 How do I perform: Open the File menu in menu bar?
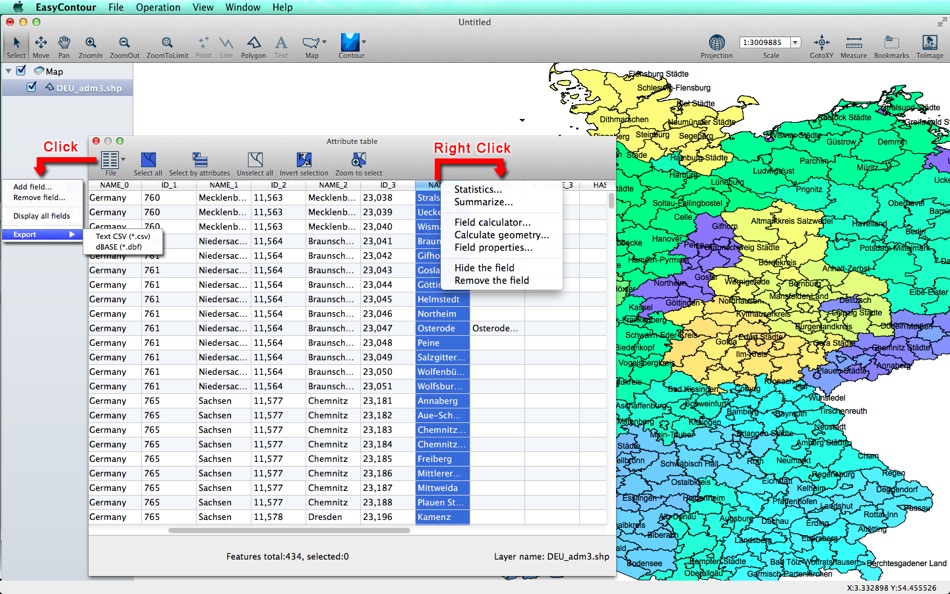(116, 7)
